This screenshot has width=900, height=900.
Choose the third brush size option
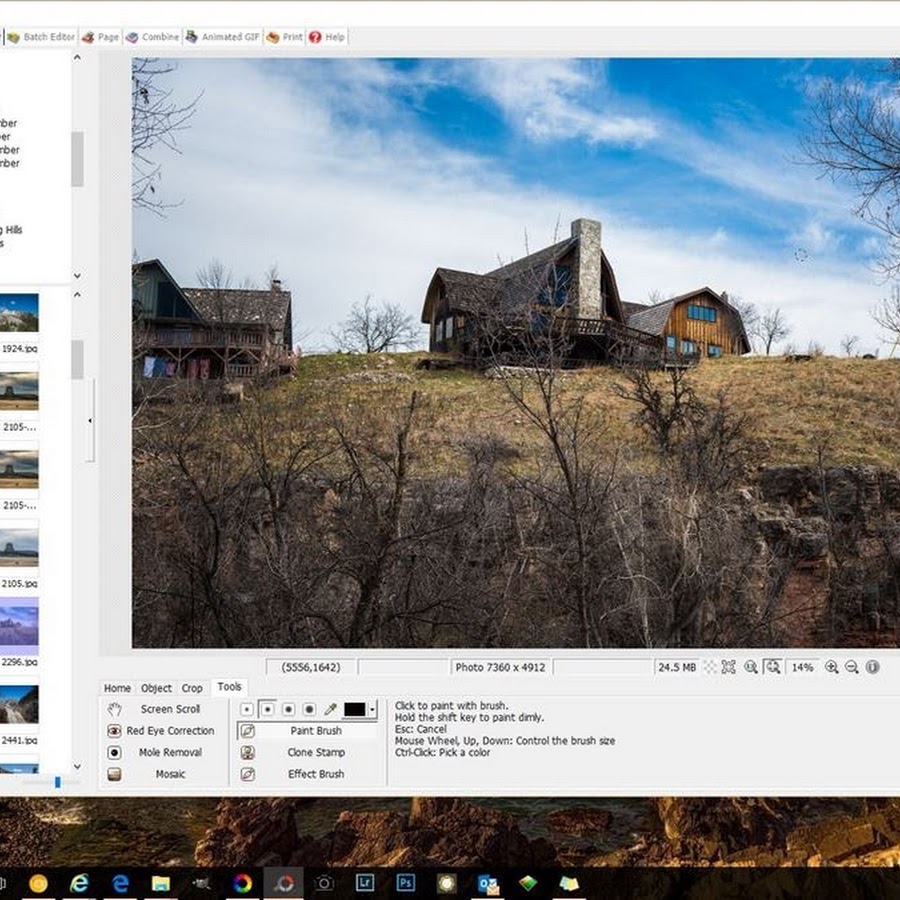coord(288,709)
